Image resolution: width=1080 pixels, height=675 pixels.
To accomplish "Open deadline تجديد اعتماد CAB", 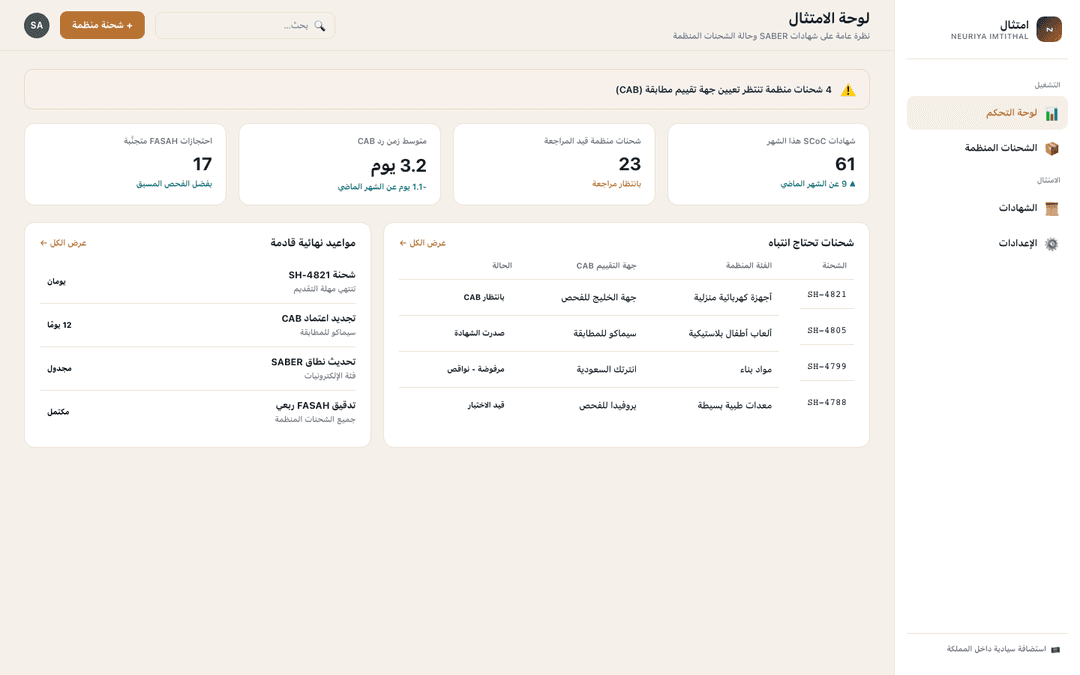I will (x=198, y=325).
